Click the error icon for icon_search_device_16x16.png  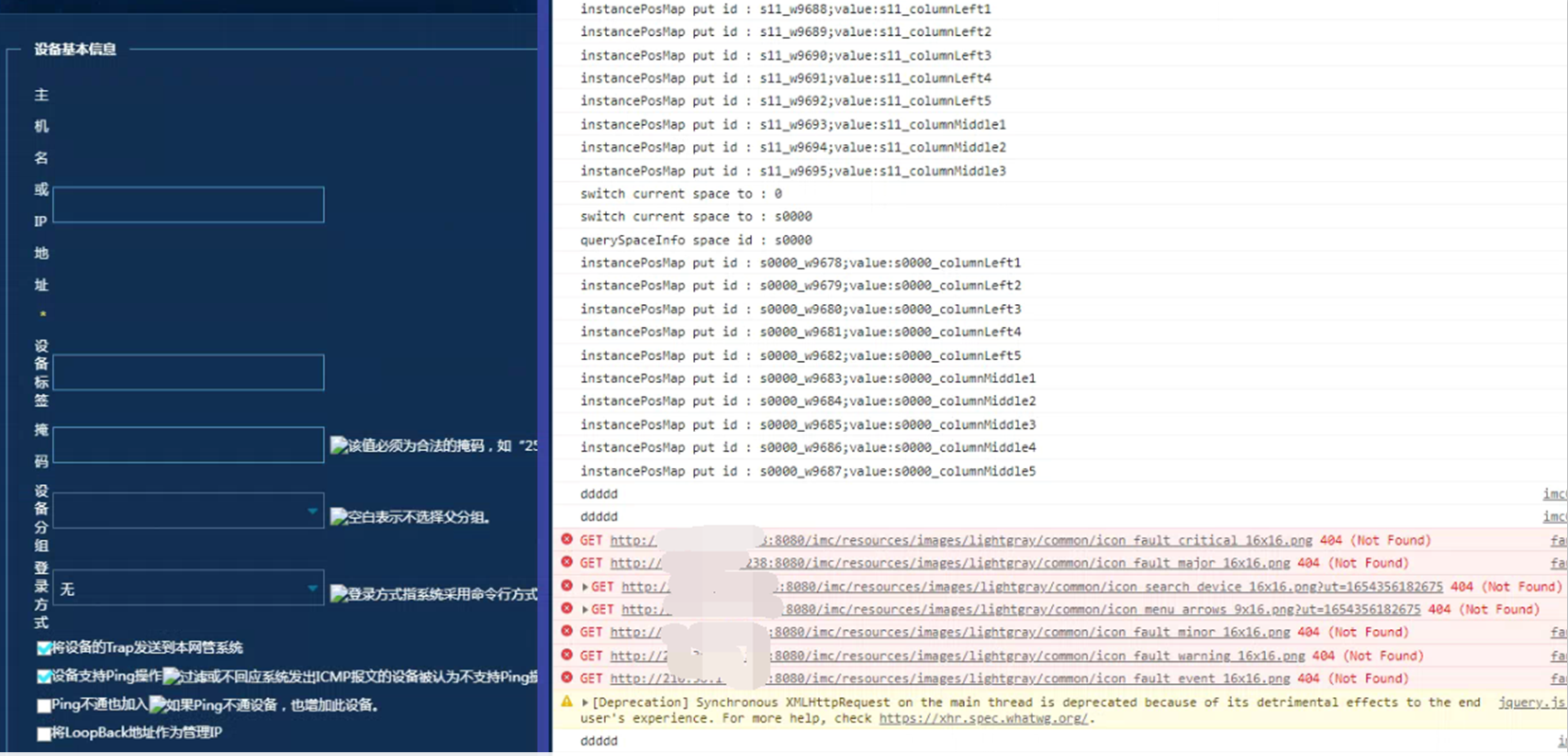tap(566, 585)
